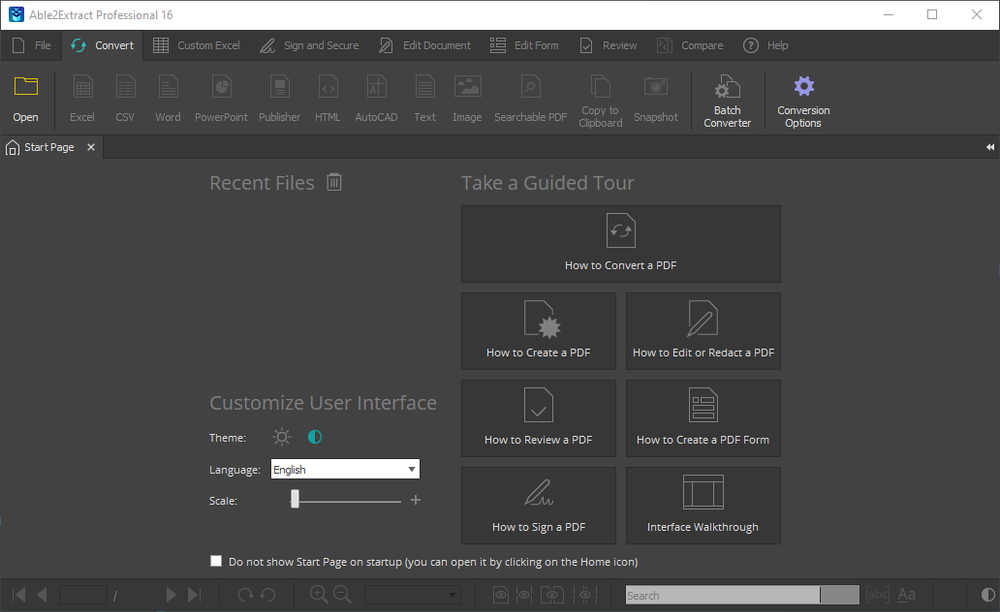The height and width of the screenshot is (612, 1000).
Task: Click the Scale slider handle
Action: pyautogui.click(x=295, y=499)
